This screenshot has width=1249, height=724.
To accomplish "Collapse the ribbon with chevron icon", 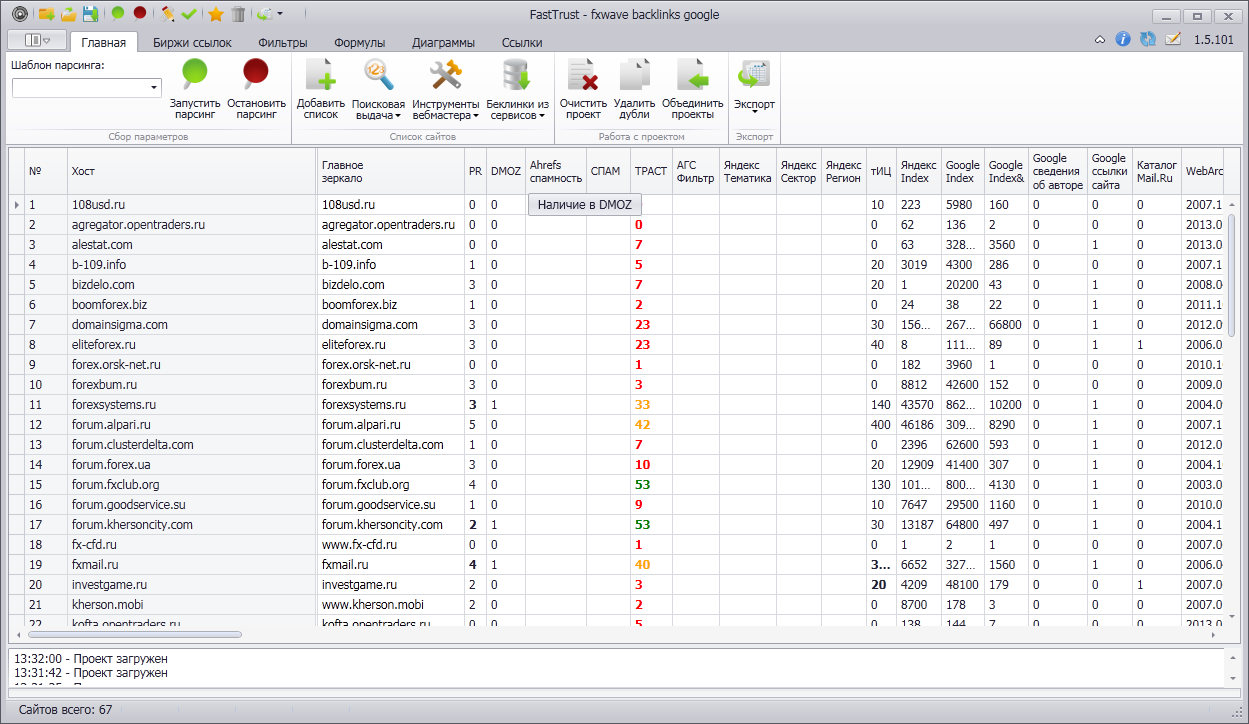I will 1100,40.
